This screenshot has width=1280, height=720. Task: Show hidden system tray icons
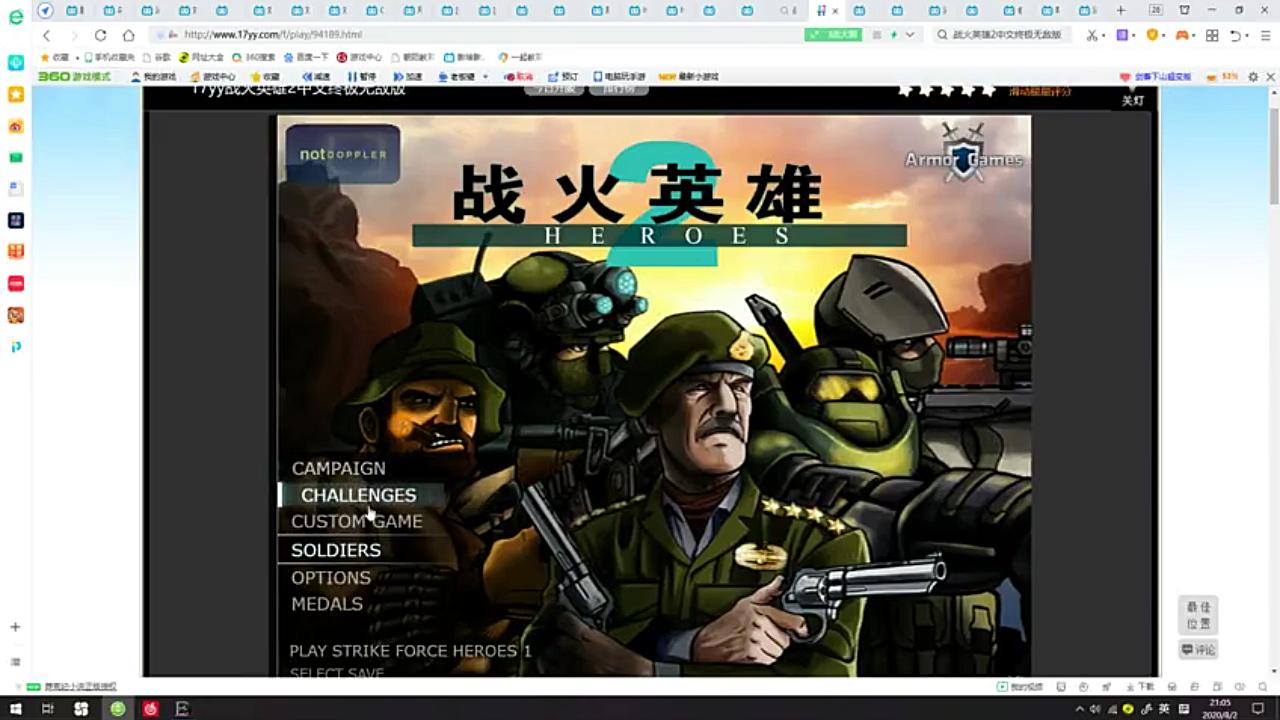1079,708
